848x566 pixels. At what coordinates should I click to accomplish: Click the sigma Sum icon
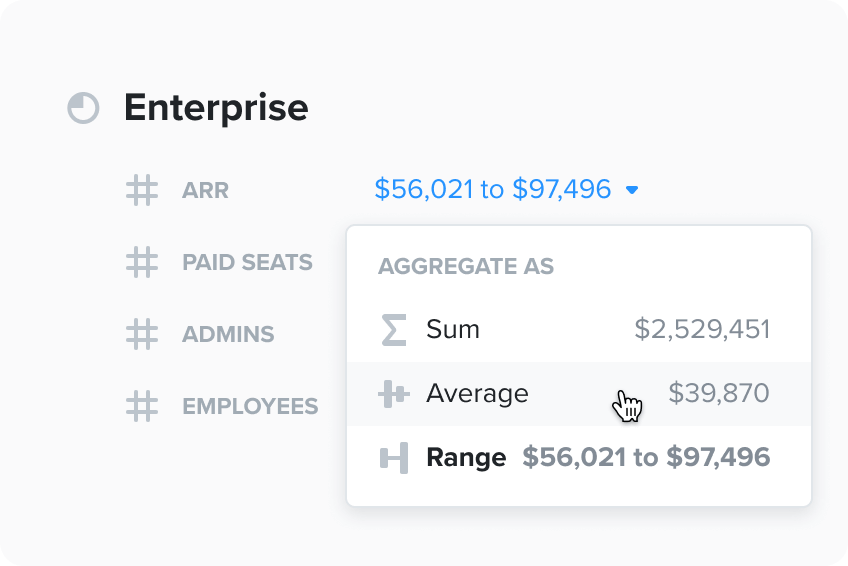click(394, 330)
